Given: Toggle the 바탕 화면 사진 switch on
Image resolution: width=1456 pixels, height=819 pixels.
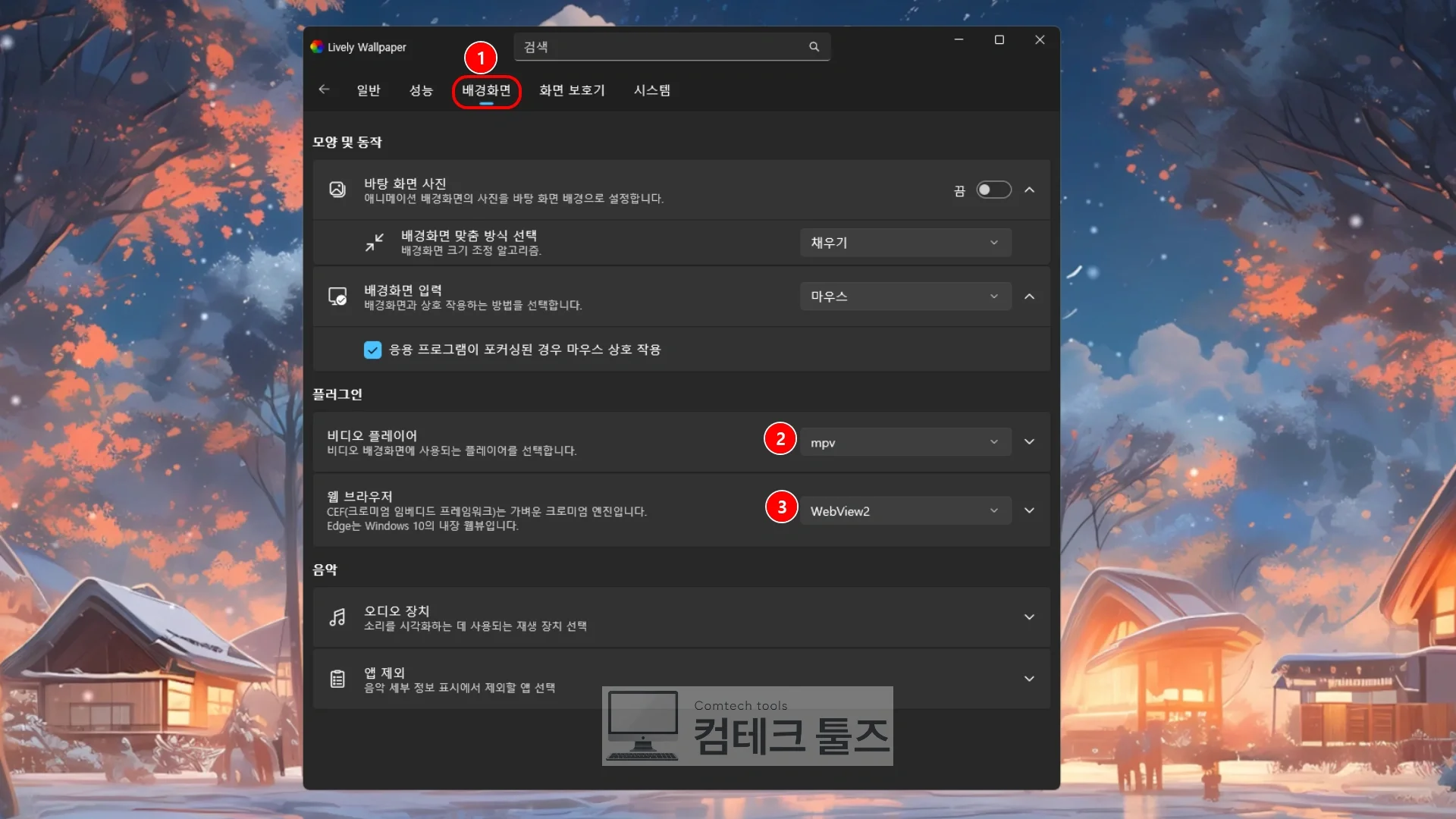Looking at the screenshot, I should [x=993, y=190].
